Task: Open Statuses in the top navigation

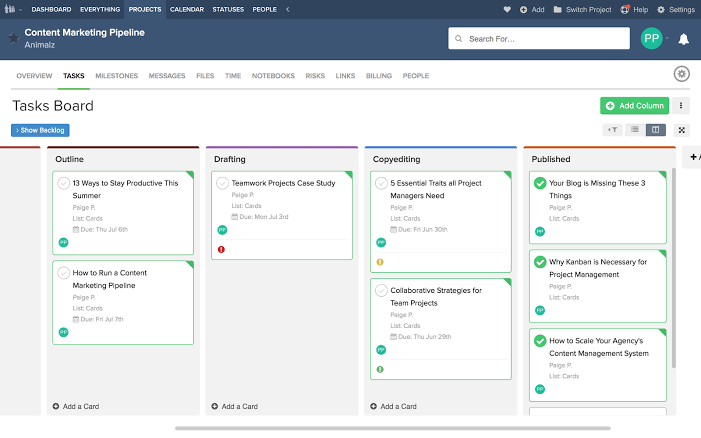Action: (x=228, y=9)
